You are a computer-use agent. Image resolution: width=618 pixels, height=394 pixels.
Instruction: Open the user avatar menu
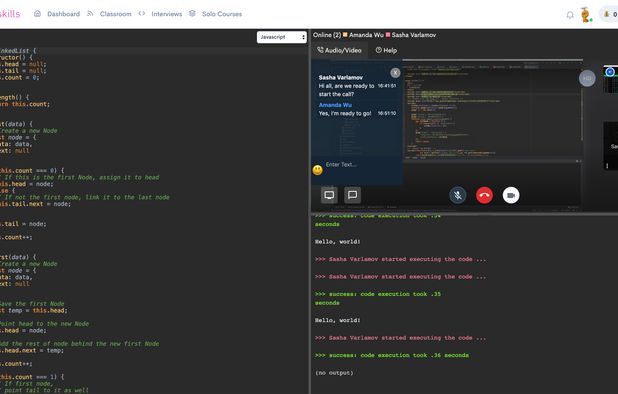click(x=586, y=15)
